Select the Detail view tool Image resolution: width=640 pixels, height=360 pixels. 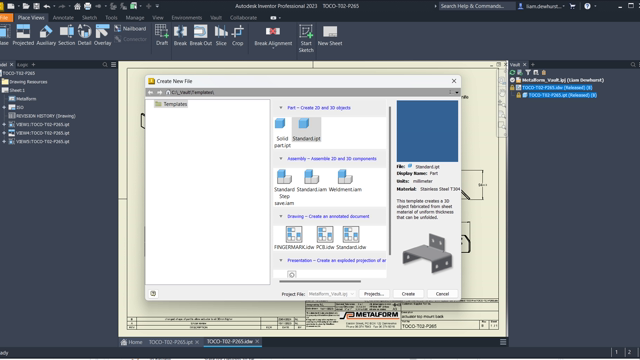pos(84,35)
